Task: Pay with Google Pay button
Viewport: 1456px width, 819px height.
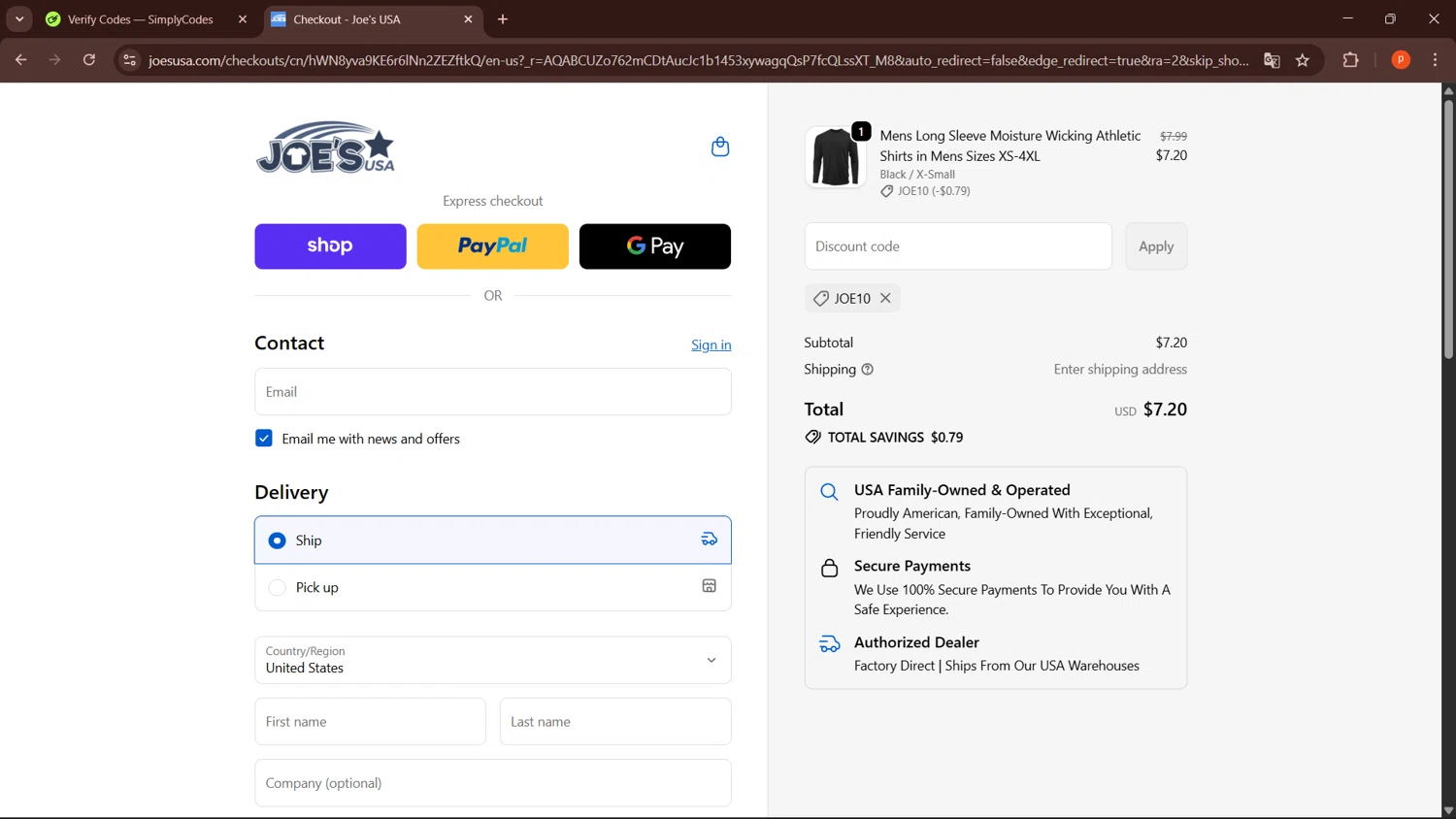Action: click(655, 246)
